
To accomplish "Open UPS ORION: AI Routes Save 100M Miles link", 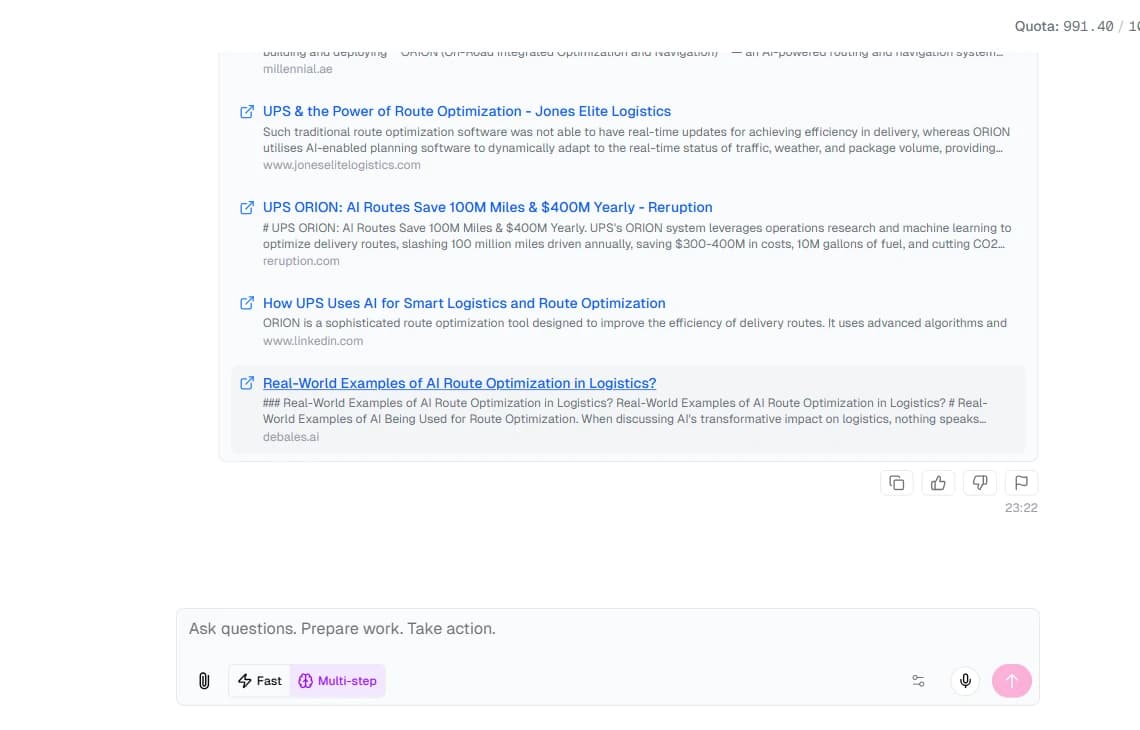I will 487,207.
